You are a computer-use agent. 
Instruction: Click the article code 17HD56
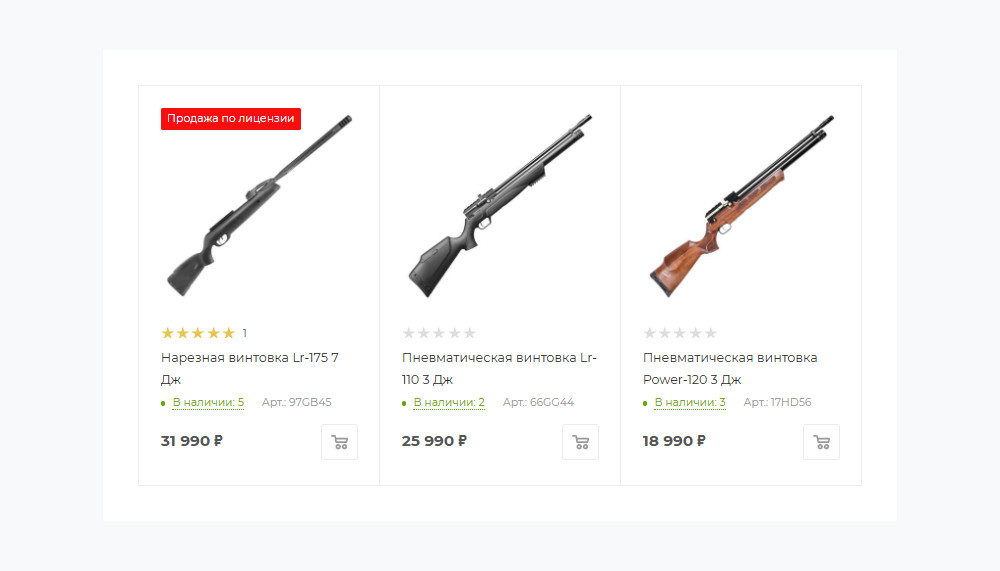click(x=777, y=402)
